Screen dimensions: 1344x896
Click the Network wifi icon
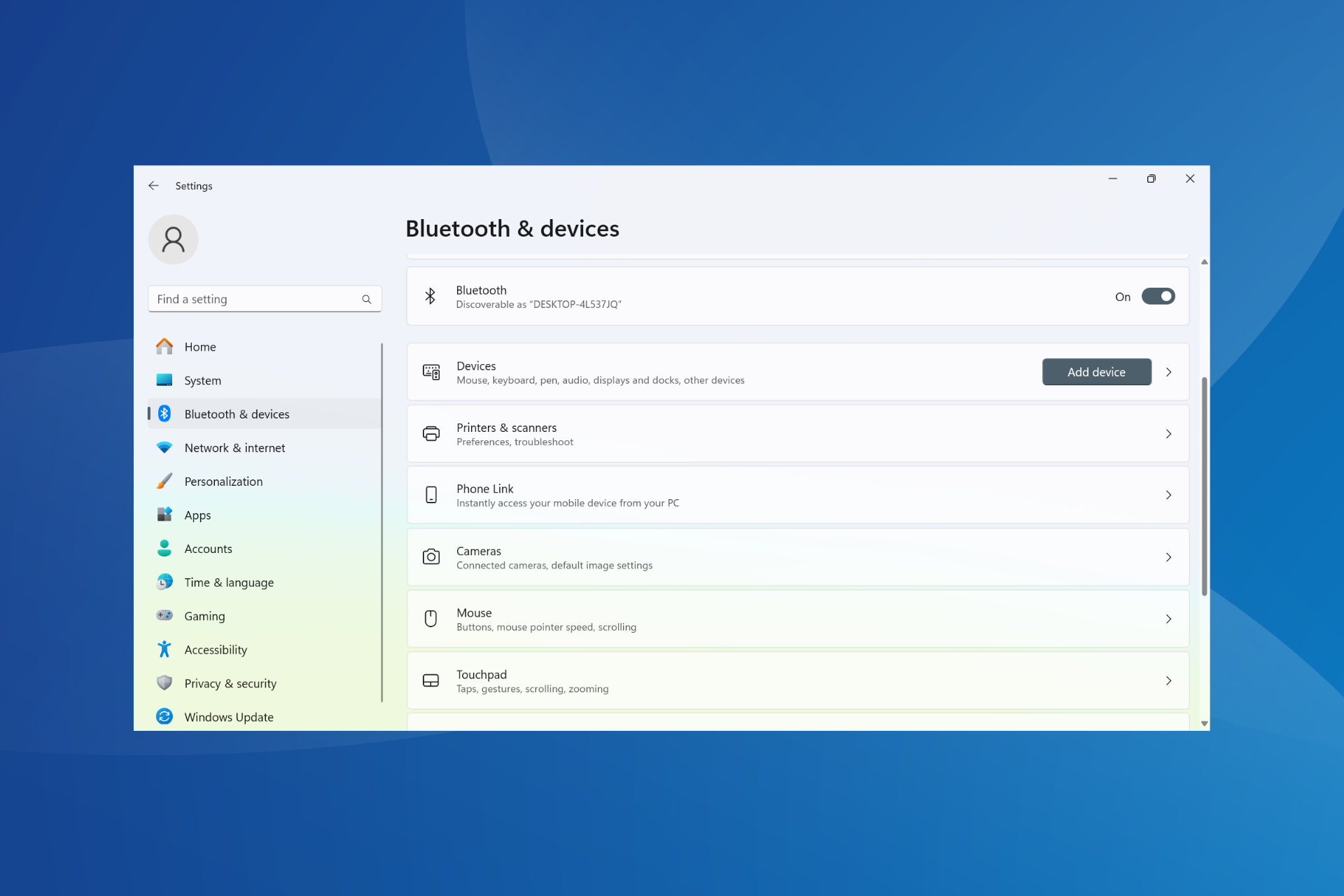point(164,447)
